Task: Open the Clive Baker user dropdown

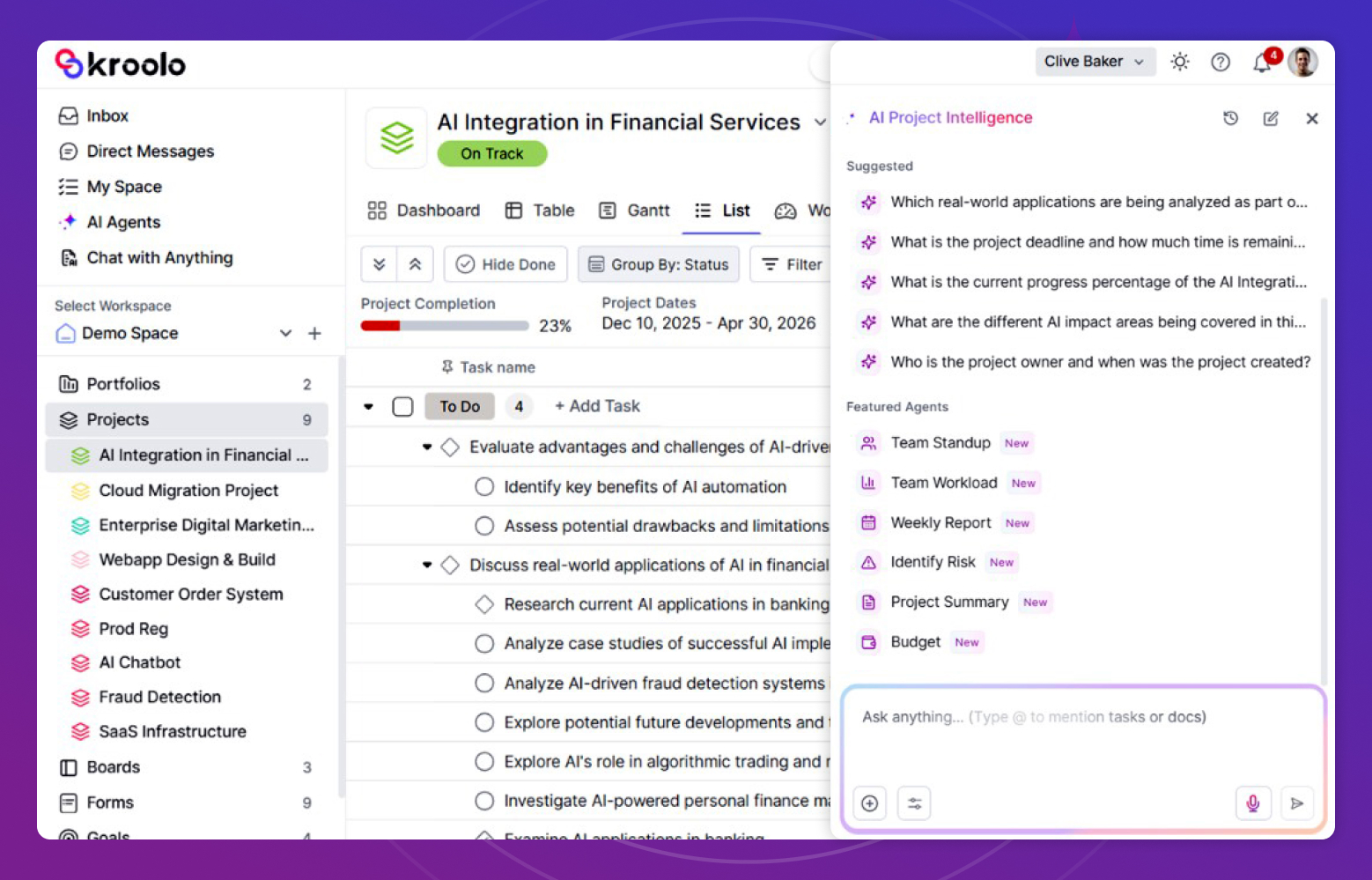Action: [1094, 62]
